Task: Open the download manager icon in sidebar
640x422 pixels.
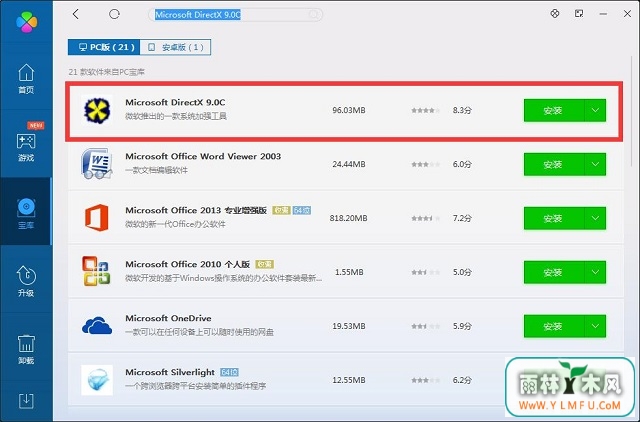Action: pos(26,401)
